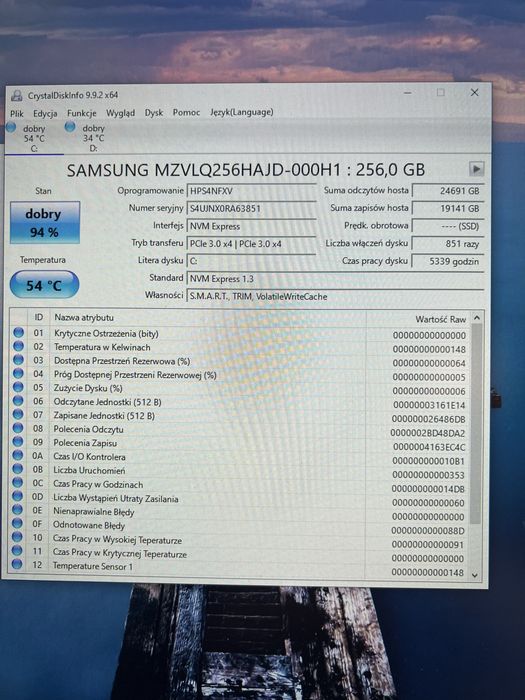Click host writes value 19141 GB
The image size is (525, 700).
click(448, 208)
